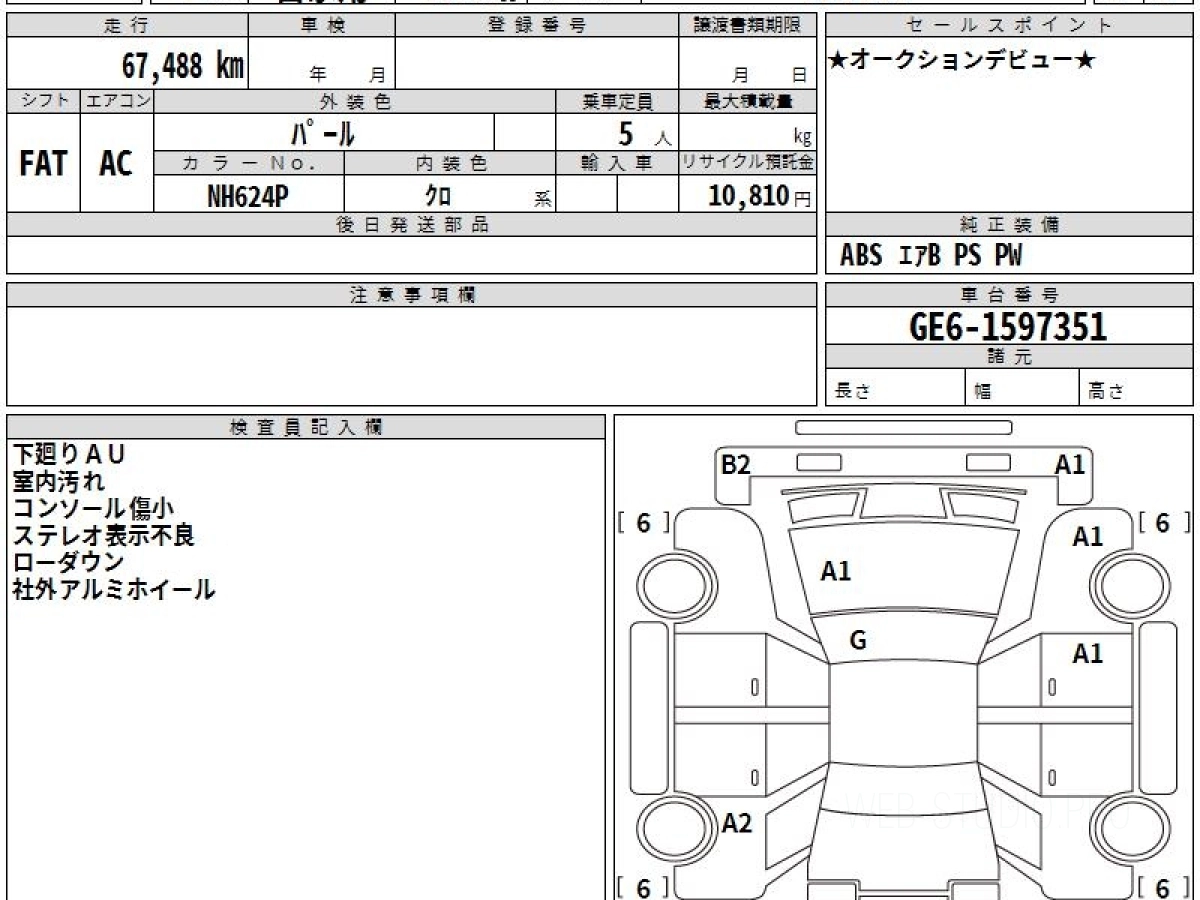Screen dimensions: 1200x900
Task: Select the FAT shift value
Action: pyautogui.click(x=43, y=164)
